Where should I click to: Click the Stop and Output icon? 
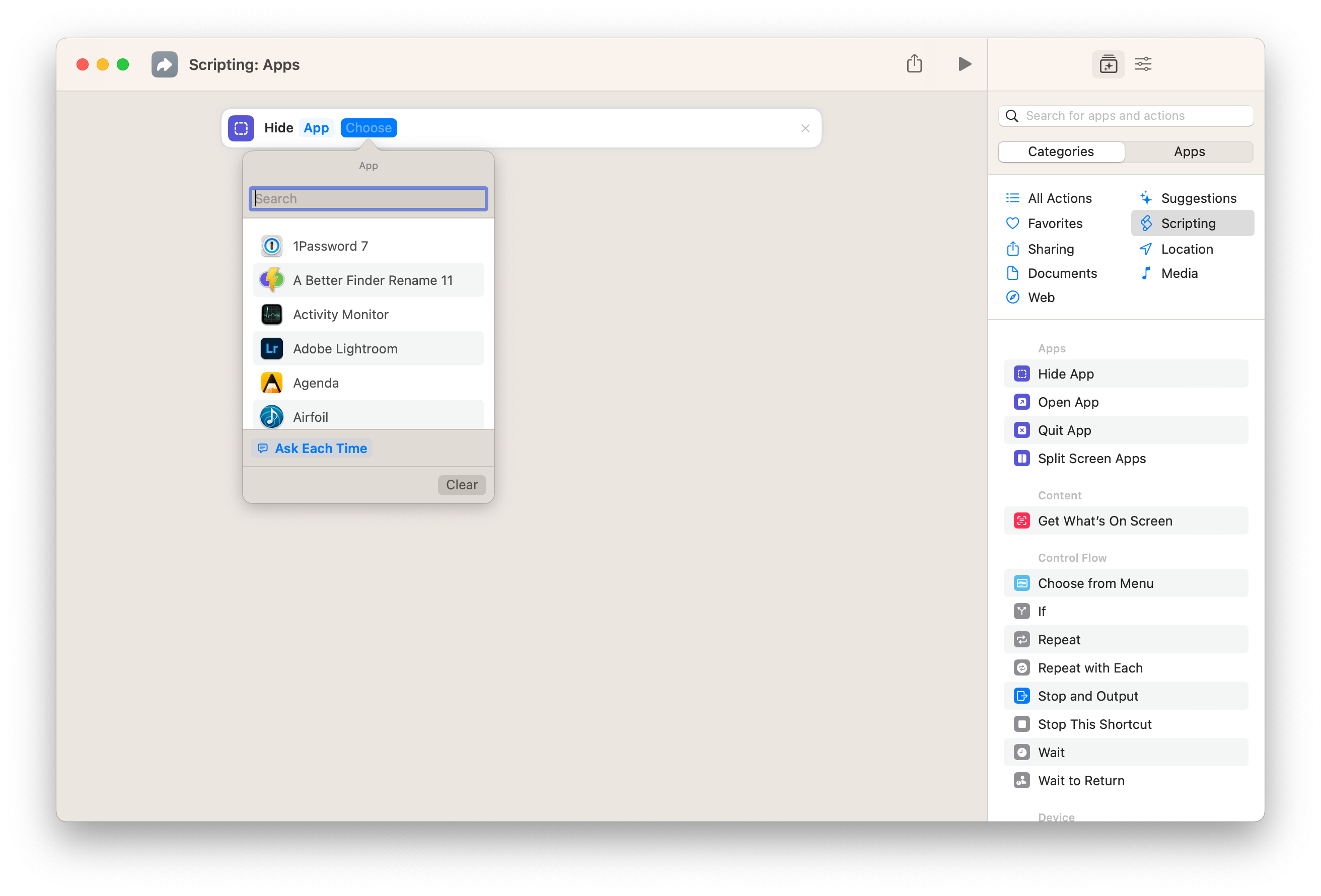click(1021, 695)
